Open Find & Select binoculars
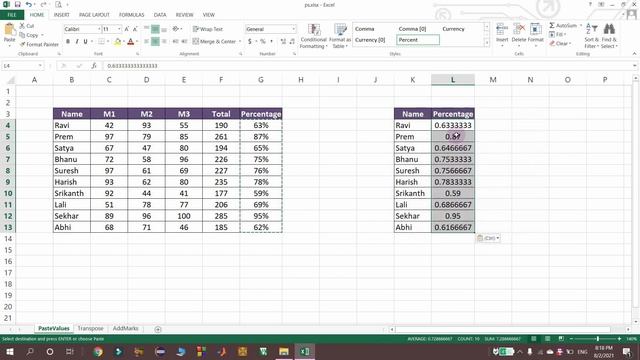 (609, 29)
